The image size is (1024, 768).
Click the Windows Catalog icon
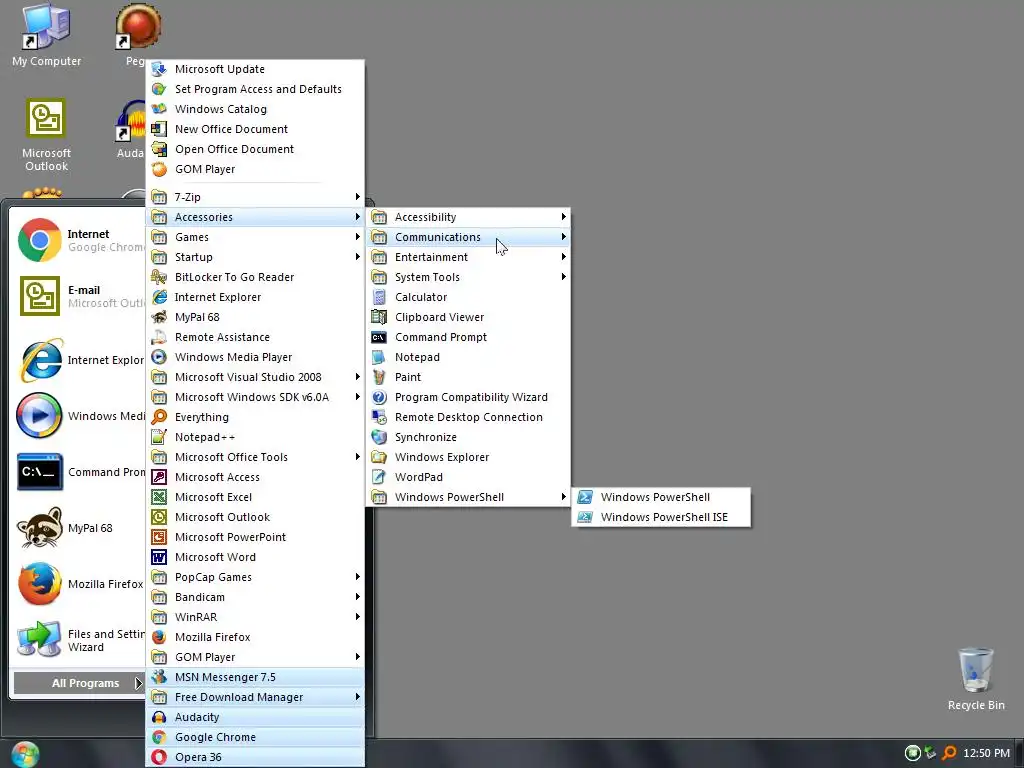tap(159, 109)
